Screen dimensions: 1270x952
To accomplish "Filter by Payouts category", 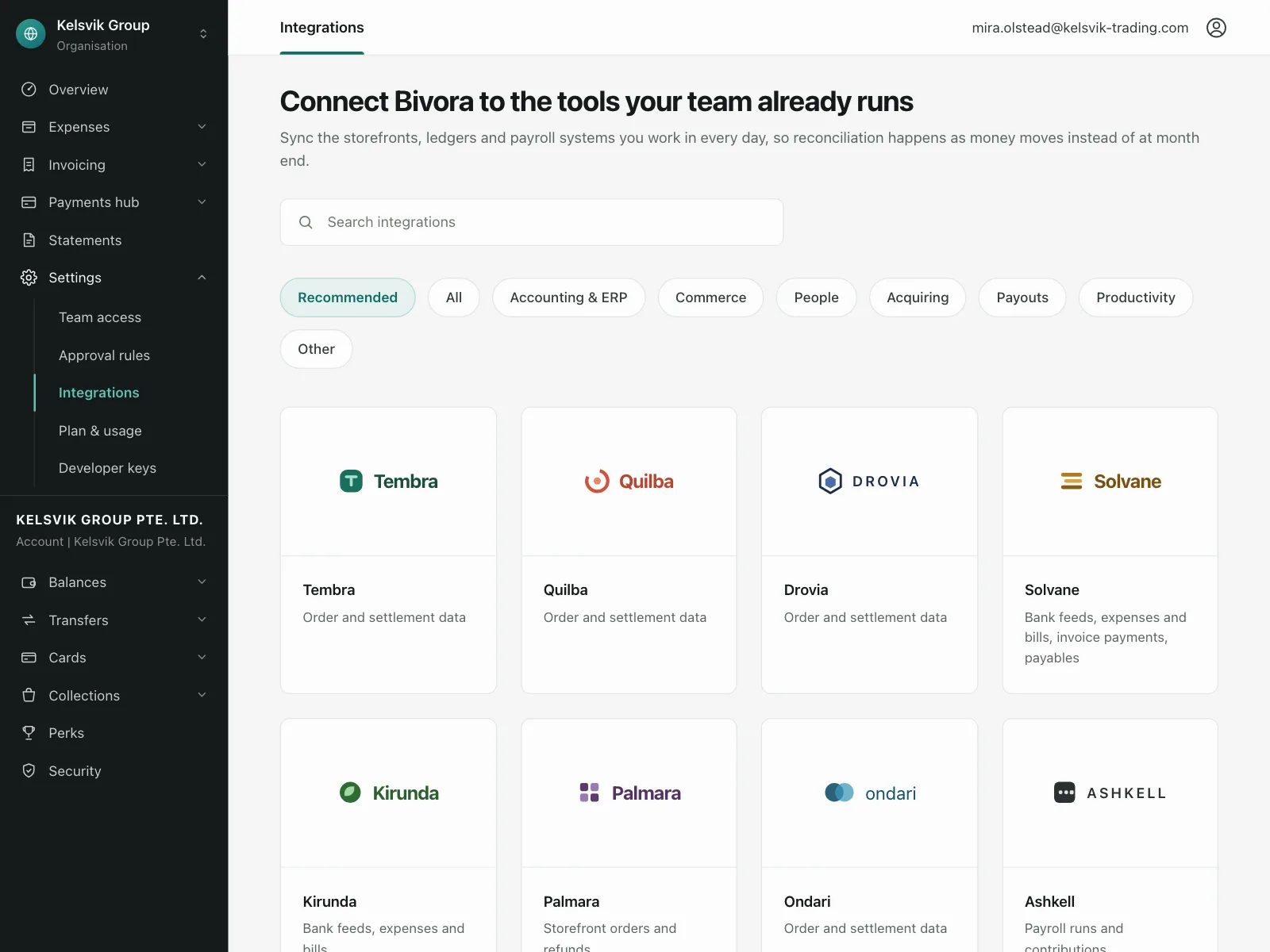I will [x=1022, y=297].
